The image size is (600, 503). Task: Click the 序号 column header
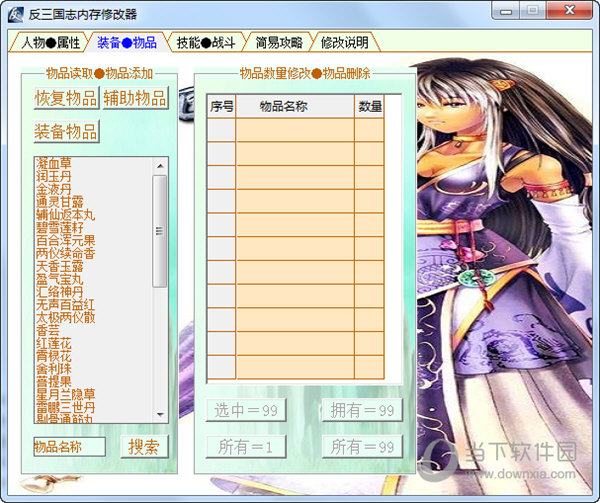click(x=222, y=106)
